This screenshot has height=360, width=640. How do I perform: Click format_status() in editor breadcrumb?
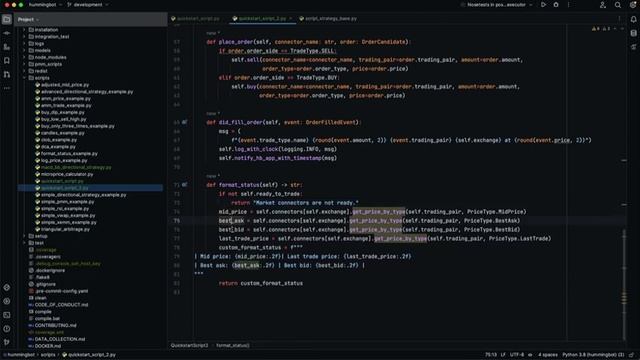pyautogui.click(x=233, y=346)
